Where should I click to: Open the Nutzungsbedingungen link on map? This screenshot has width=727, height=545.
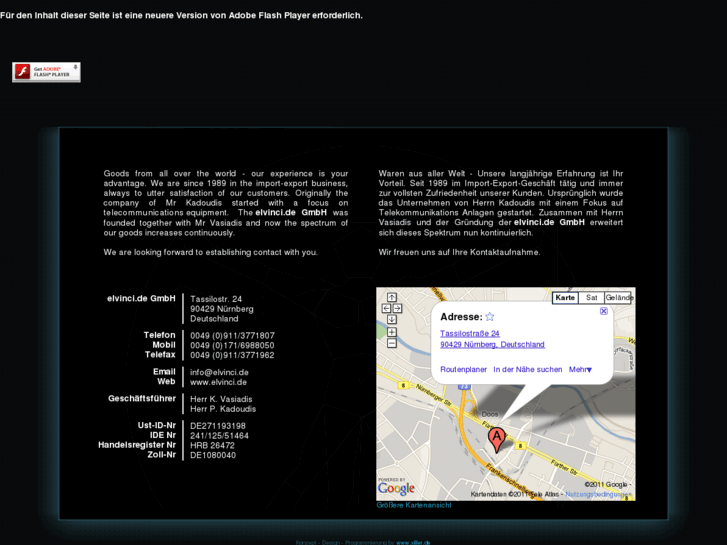click(598, 494)
